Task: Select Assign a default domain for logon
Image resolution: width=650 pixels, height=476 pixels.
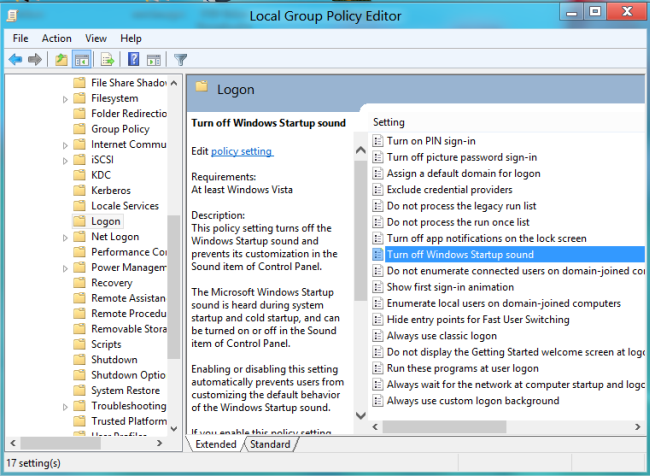Action: (x=463, y=173)
